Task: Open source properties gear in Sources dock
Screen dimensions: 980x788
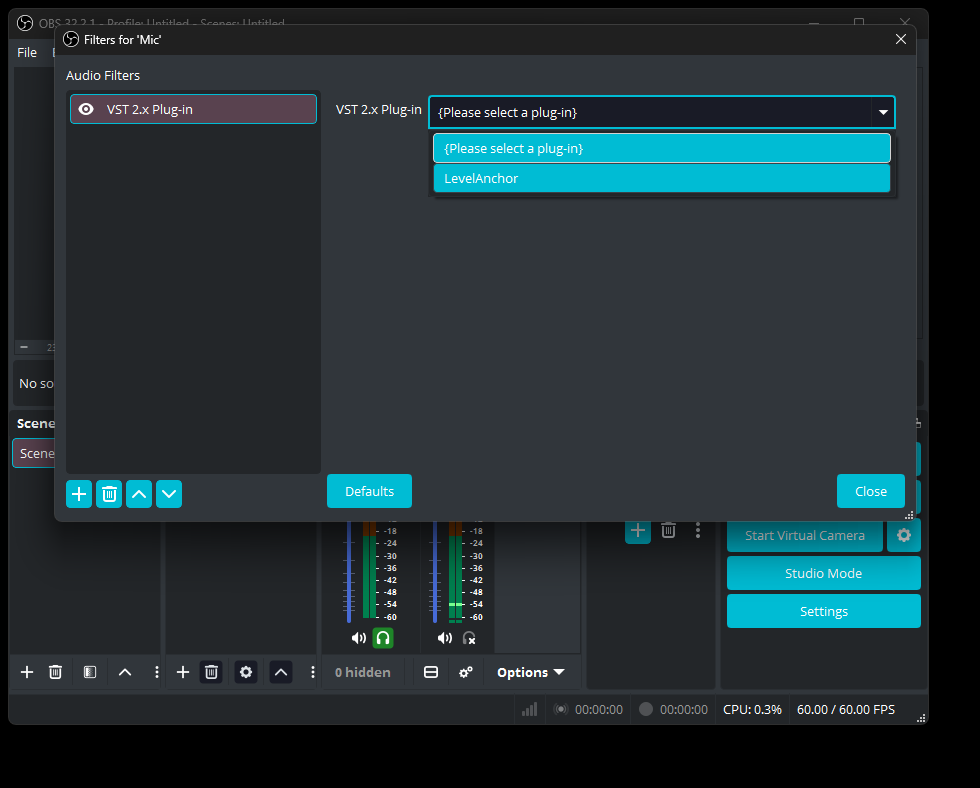Action: point(246,672)
